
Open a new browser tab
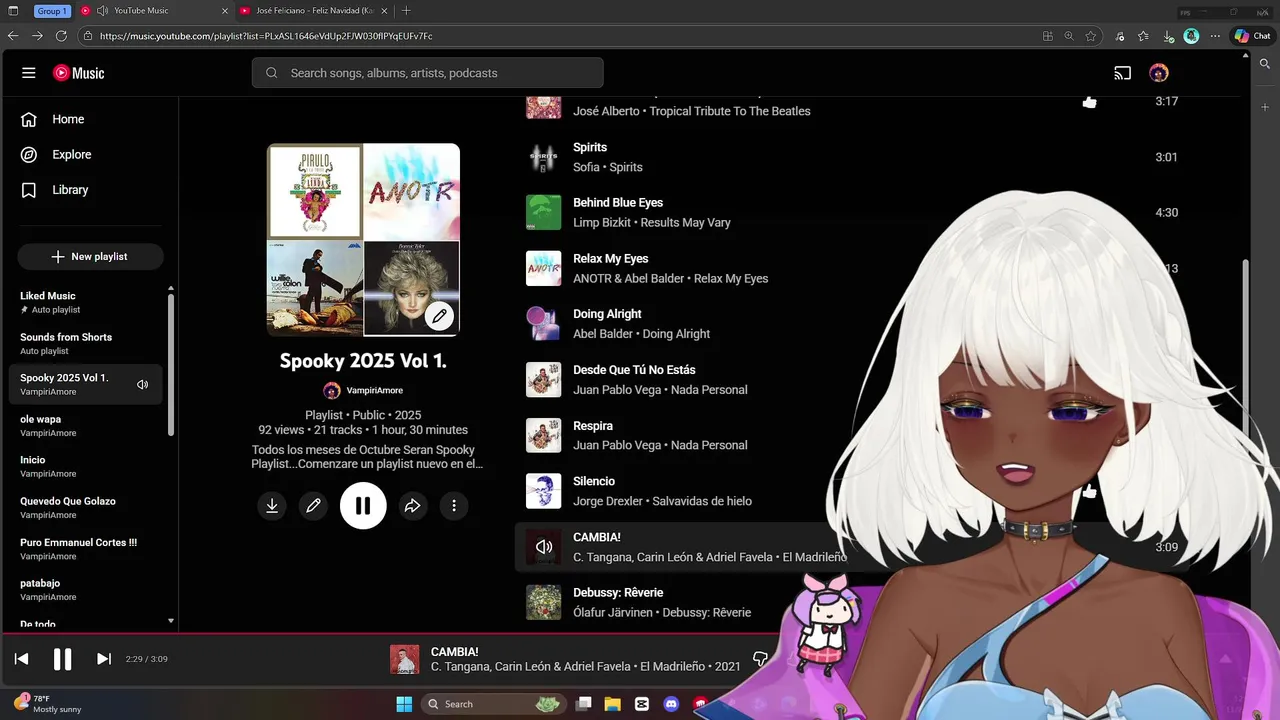[x=405, y=10]
